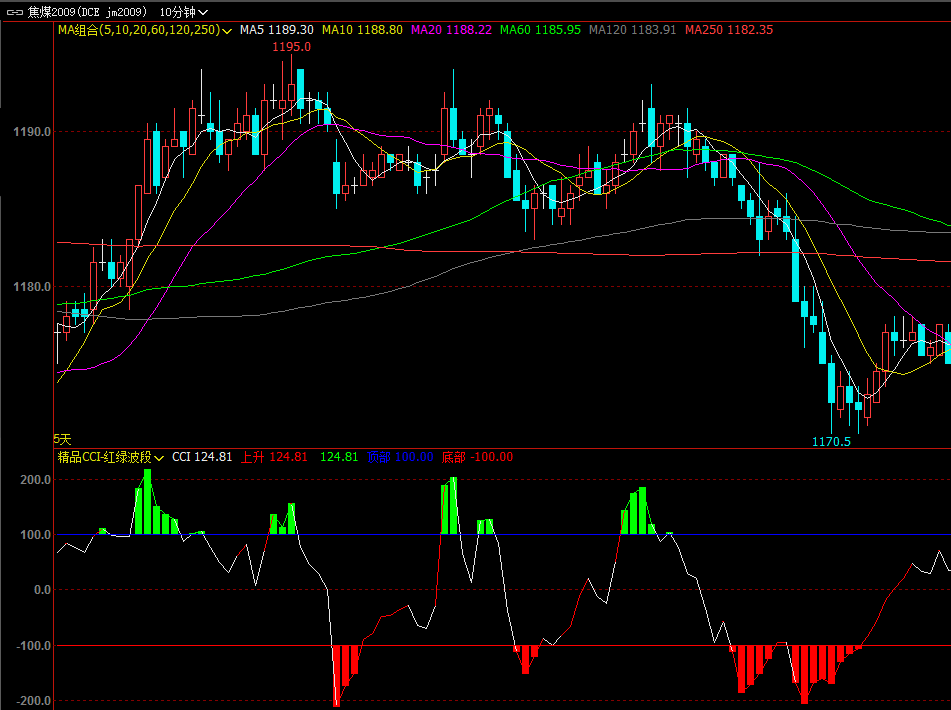Select the MA5 1189.30 value label
The height and width of the screenshot is (710, 951).
[277, 30]
